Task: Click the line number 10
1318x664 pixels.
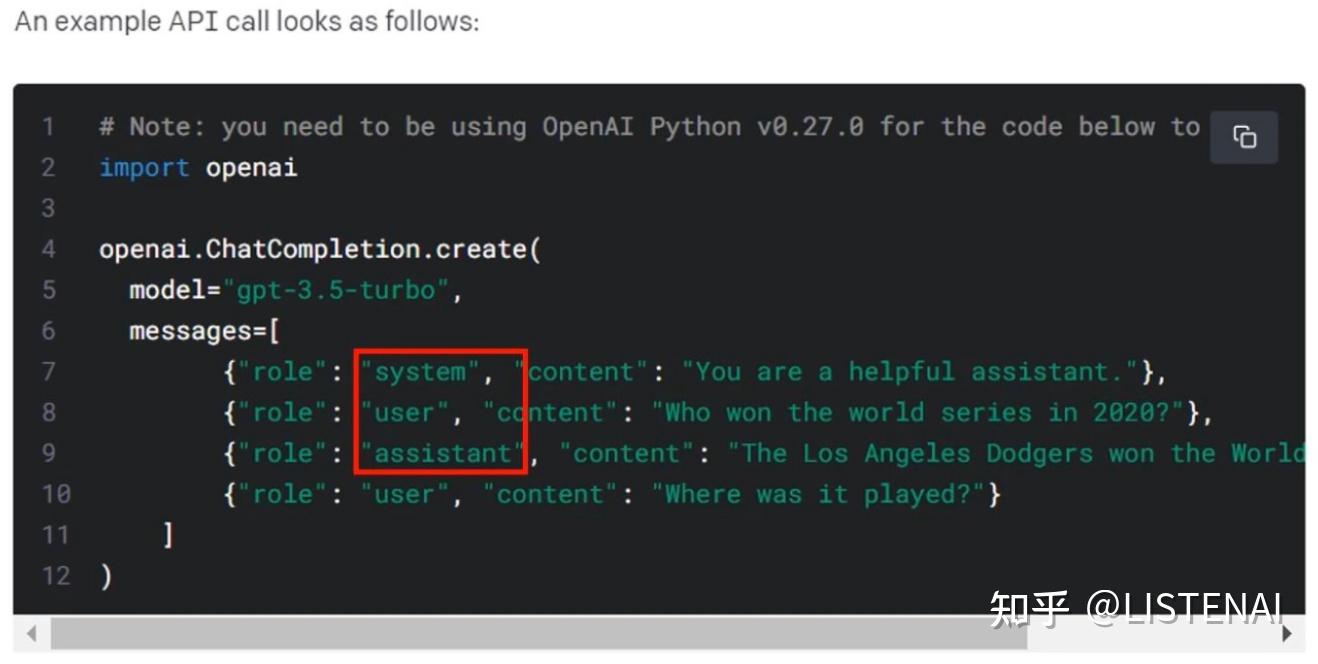Action: click(56, 494)
